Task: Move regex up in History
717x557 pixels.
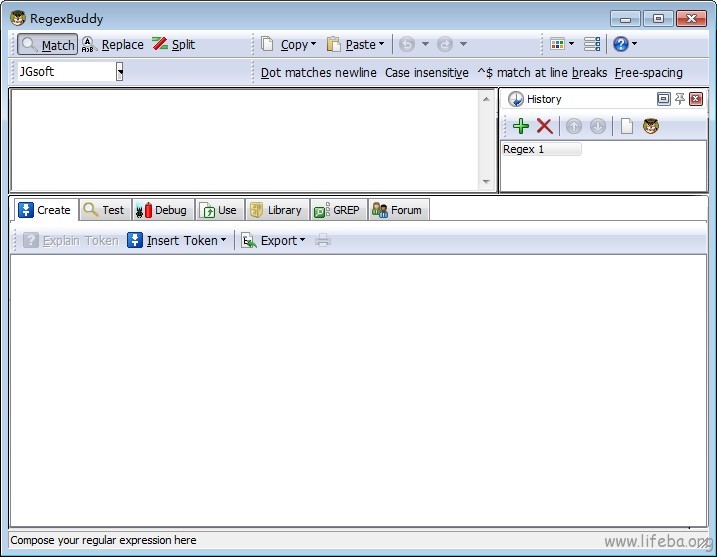Action: point(574,126)
